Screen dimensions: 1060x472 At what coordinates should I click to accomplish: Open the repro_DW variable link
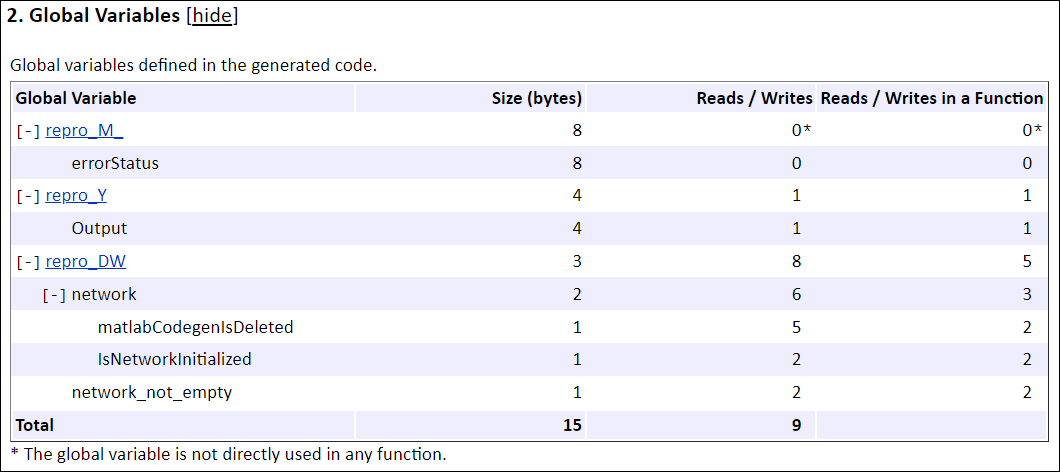[85, 262]
